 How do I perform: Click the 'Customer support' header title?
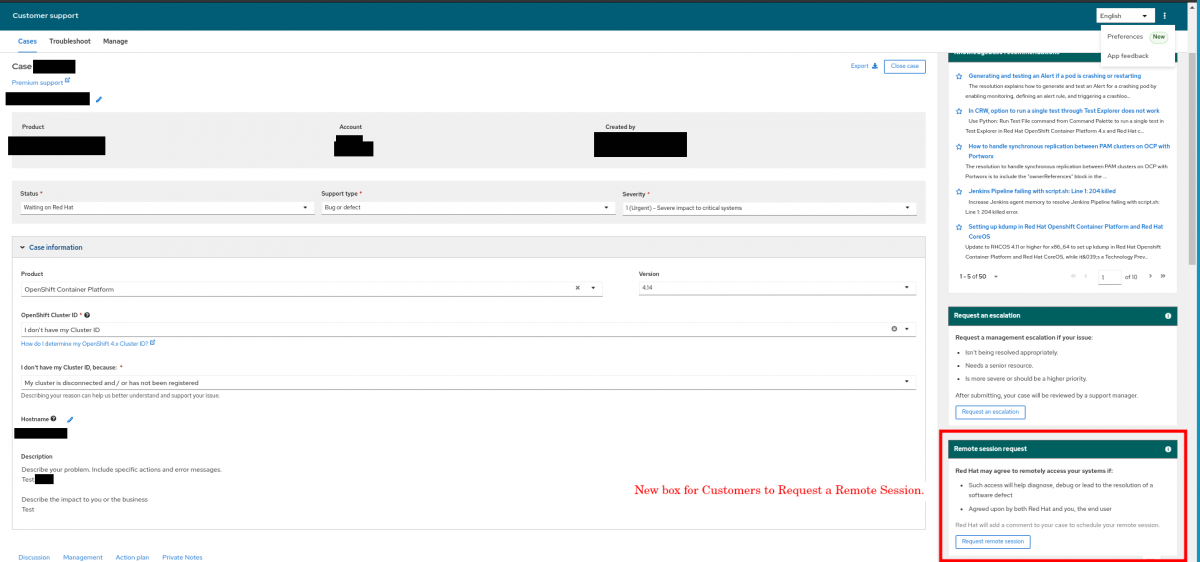coord(45,16)
